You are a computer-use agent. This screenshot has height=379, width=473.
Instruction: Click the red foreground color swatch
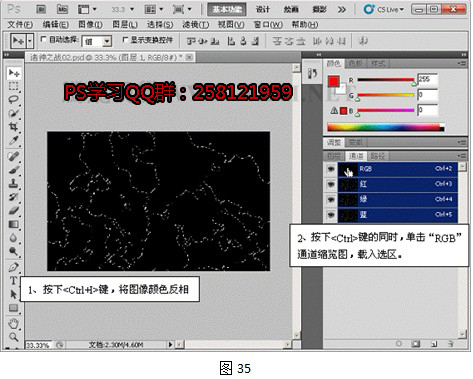tap(333, 81)
